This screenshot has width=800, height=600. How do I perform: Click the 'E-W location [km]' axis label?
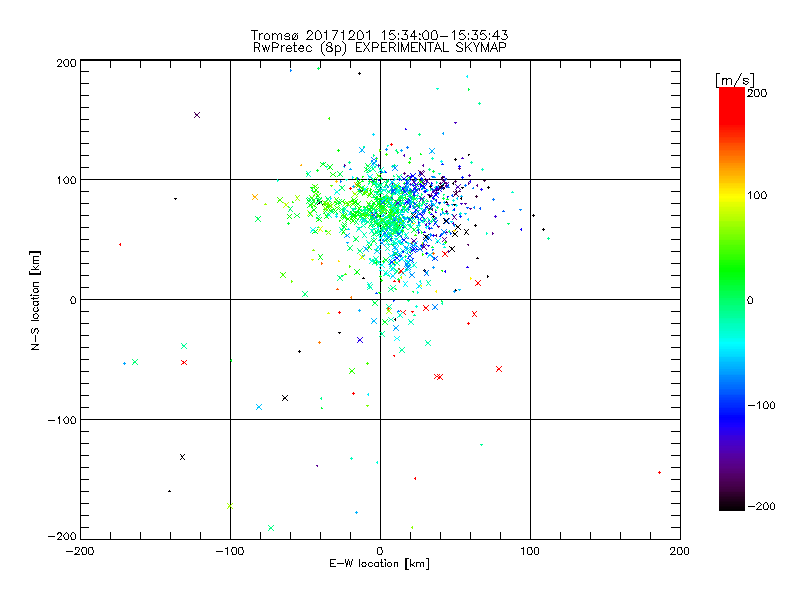coord(379,564)
